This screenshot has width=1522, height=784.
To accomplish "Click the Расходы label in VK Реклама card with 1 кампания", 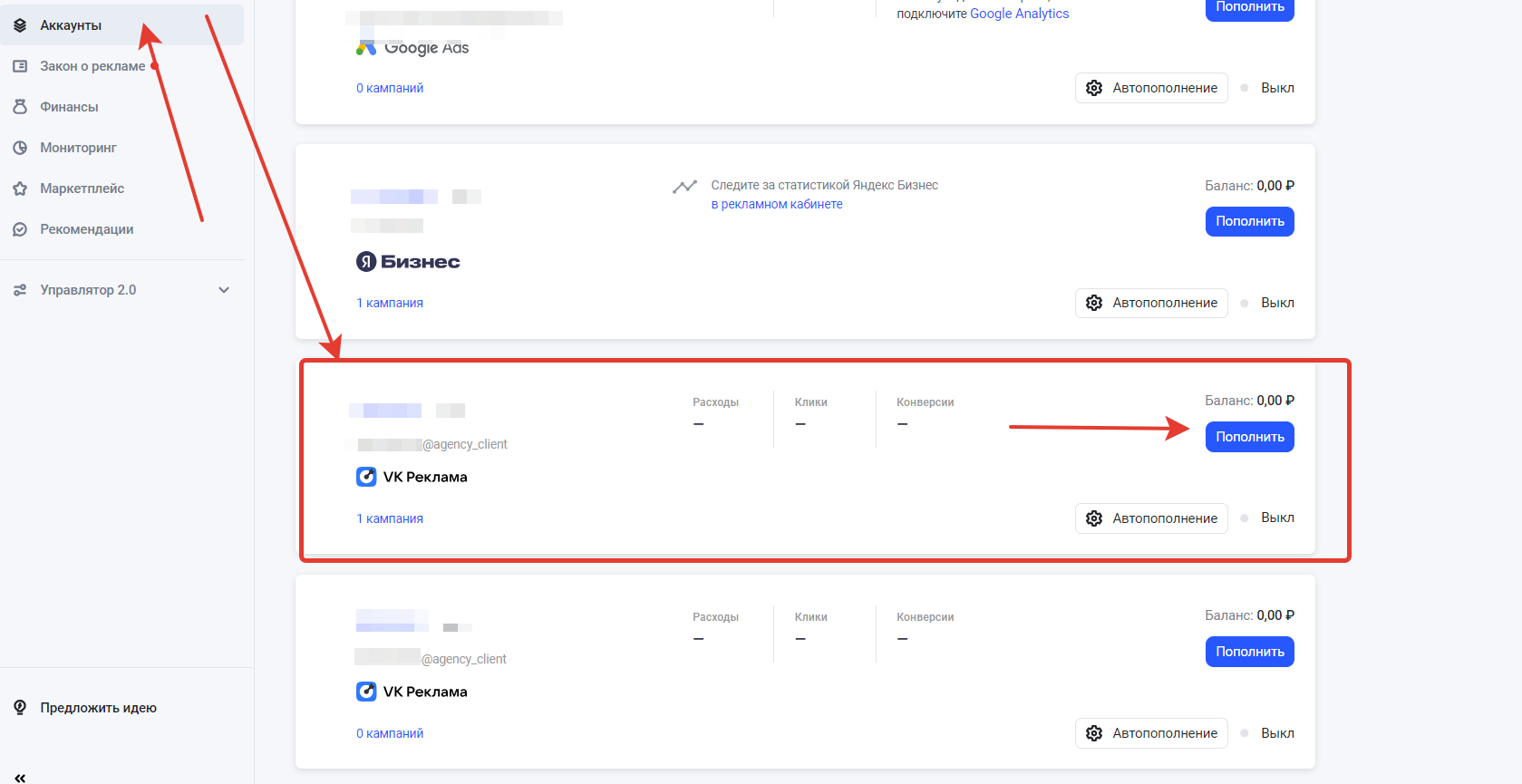I will [715, 402].
